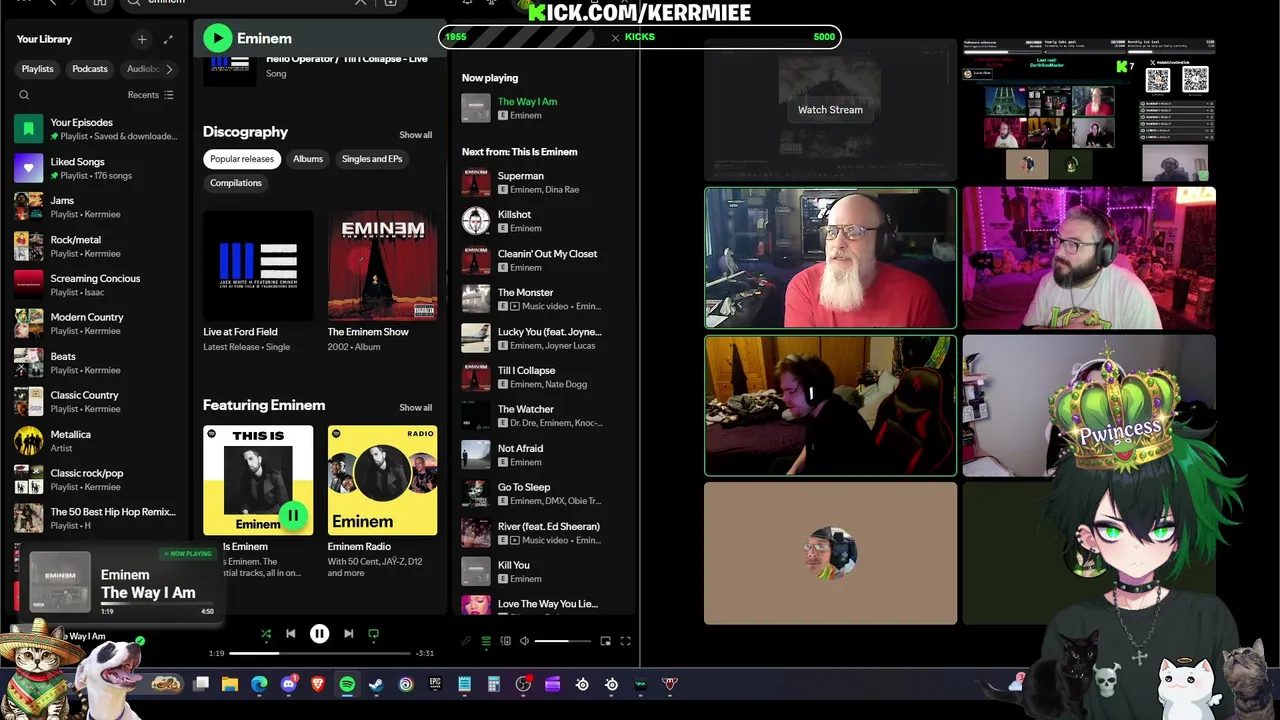This screenshot has width=1280, height=720.
Task: Click the plus icon in Your Library
Action: (x=142, y=39)
